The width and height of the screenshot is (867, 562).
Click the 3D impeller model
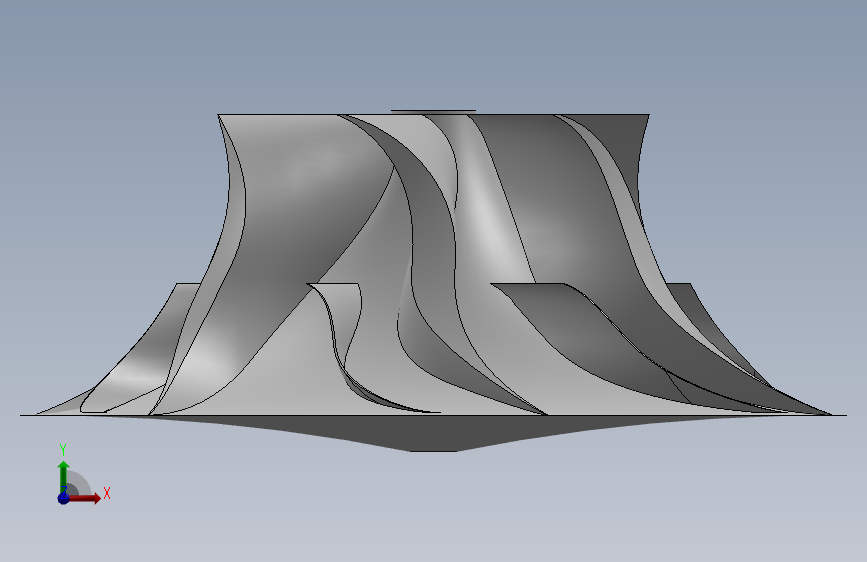434,281
